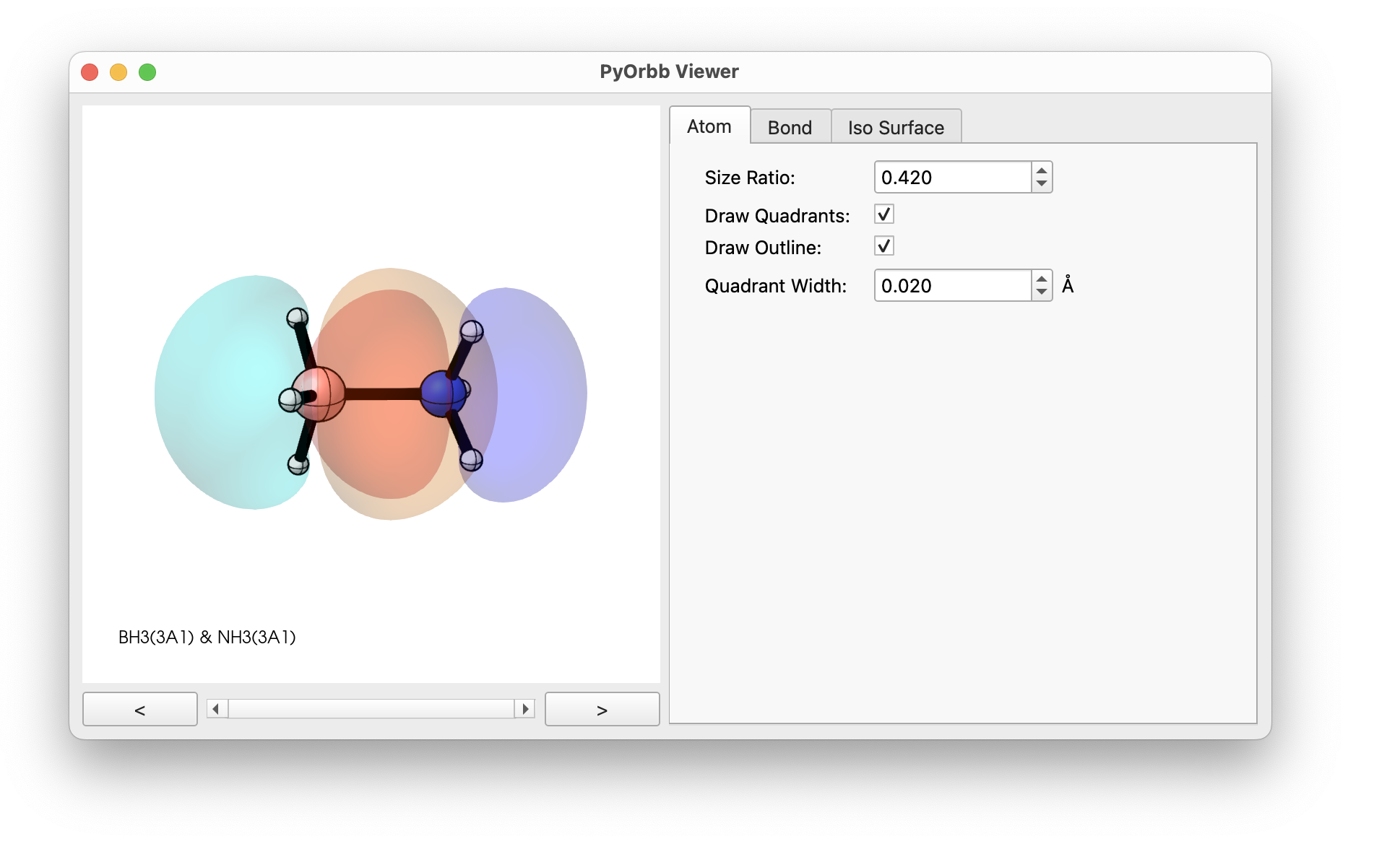The width and height of the screenshot is (1400, 852).
Task: Decrease Size Ratio with down arrow
Action: click(x=1042, y=183)
